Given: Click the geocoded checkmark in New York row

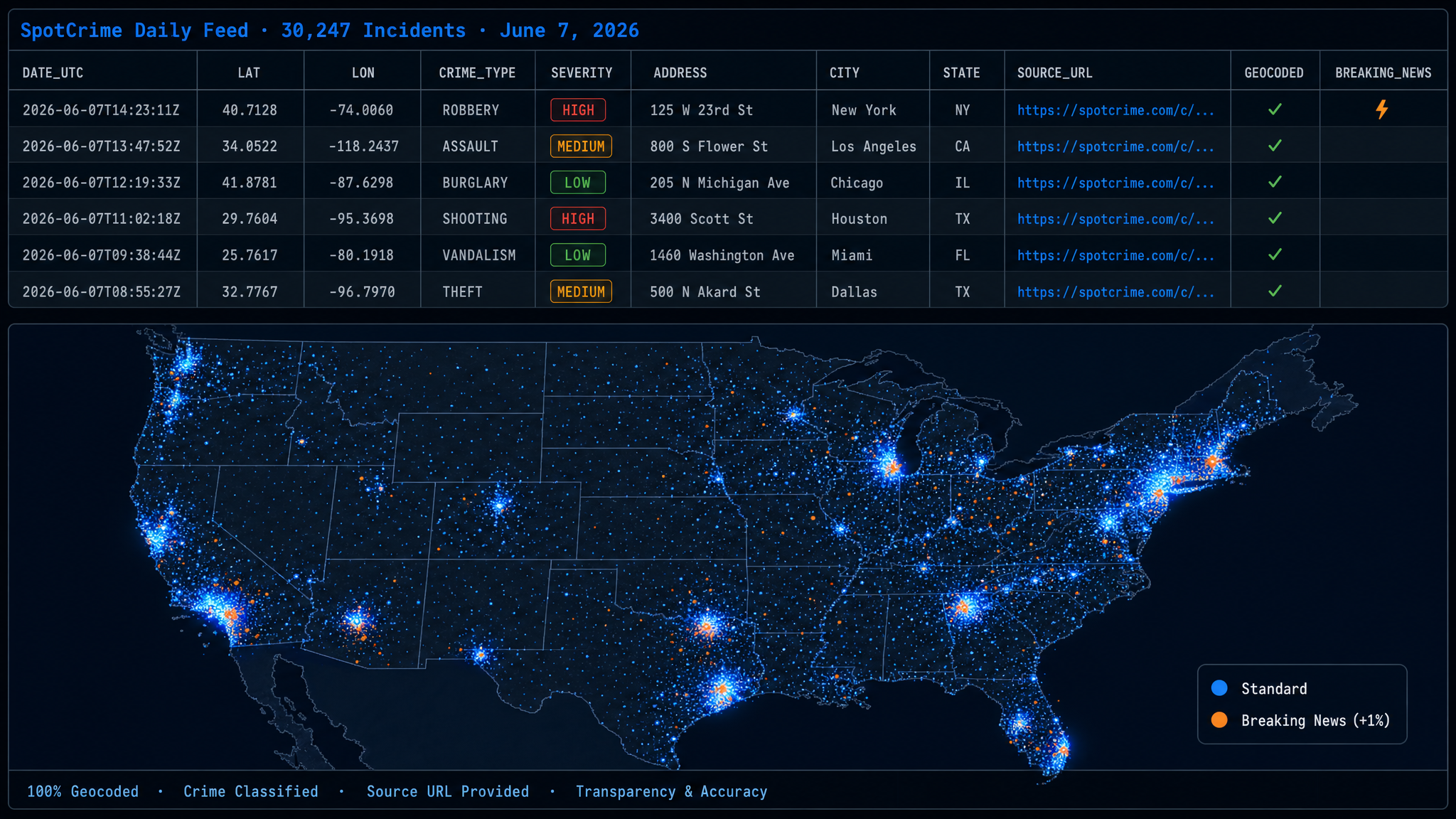Looking at the screenshot, I should tap(1275, 109).
